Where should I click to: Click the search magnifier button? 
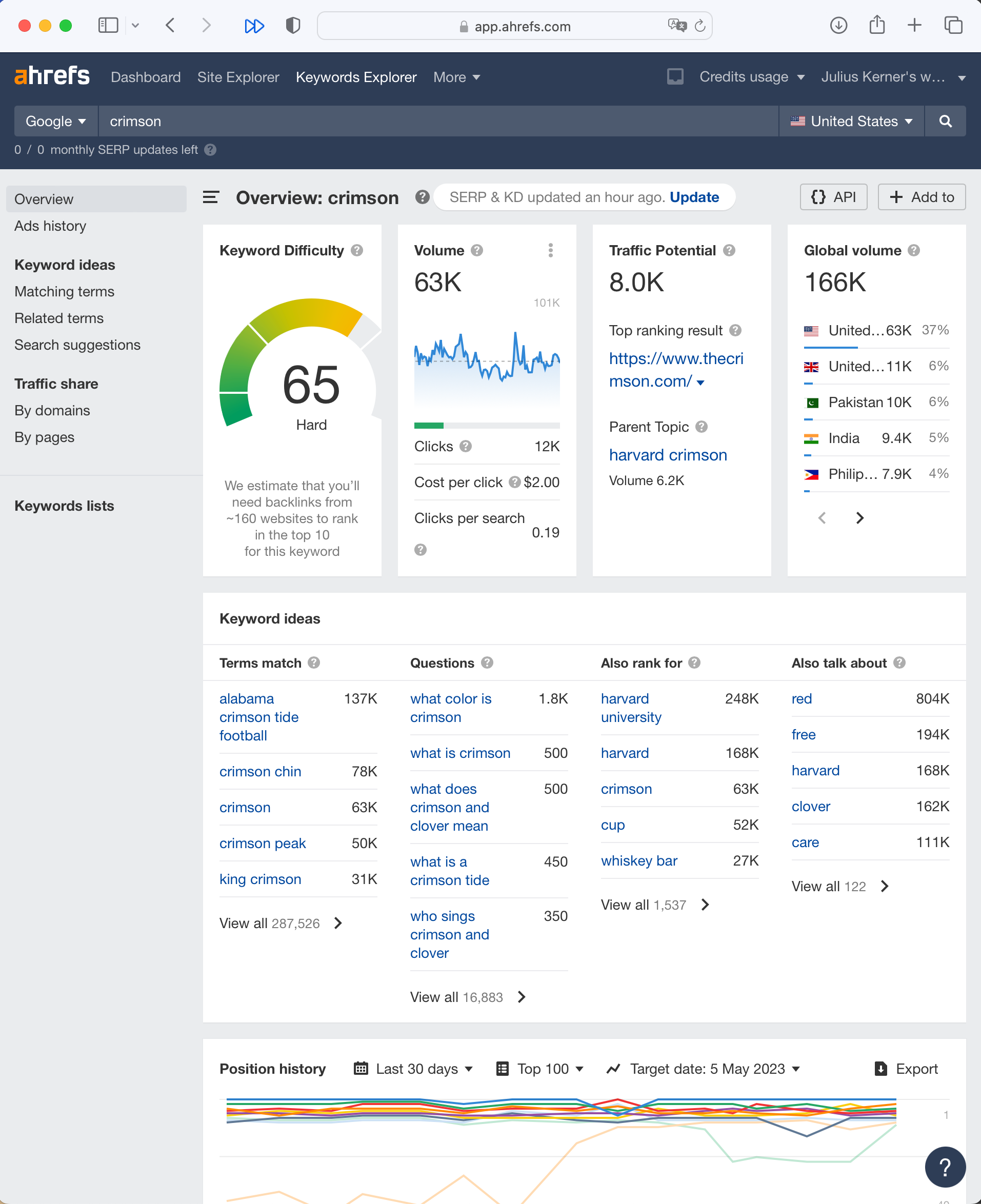coord(945,121)
